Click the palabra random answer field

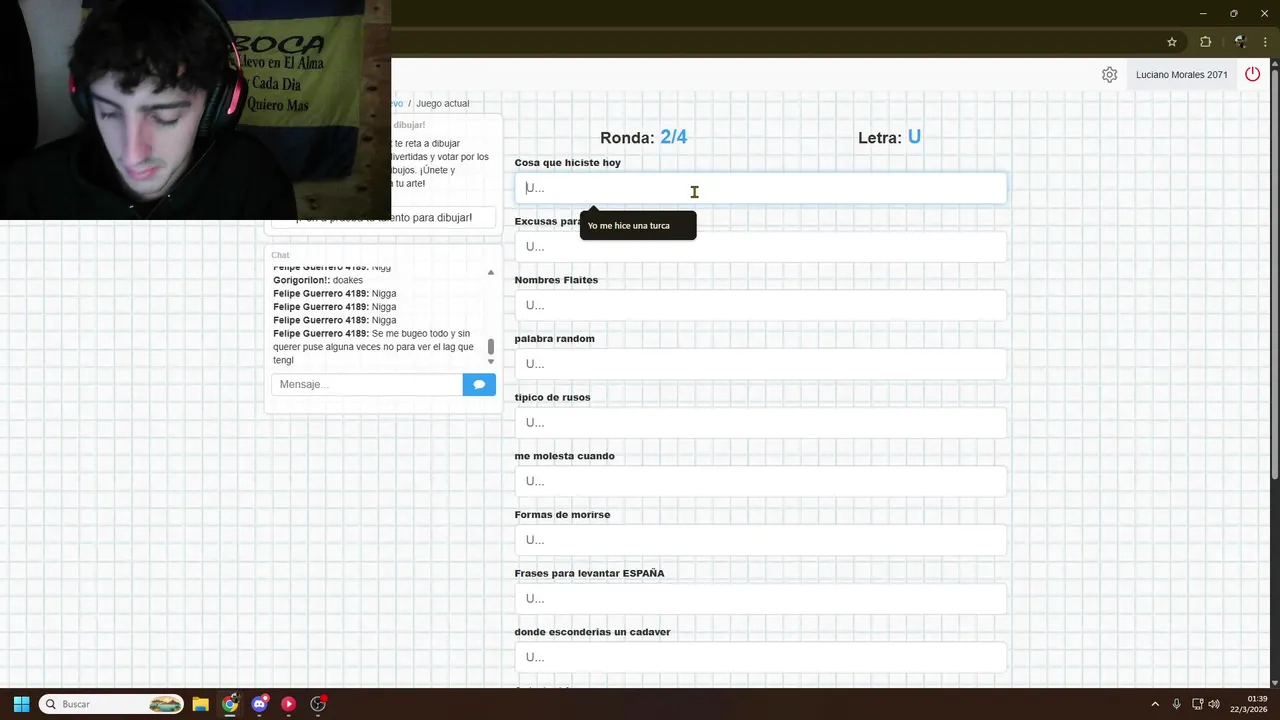click(x=760, y=364)
